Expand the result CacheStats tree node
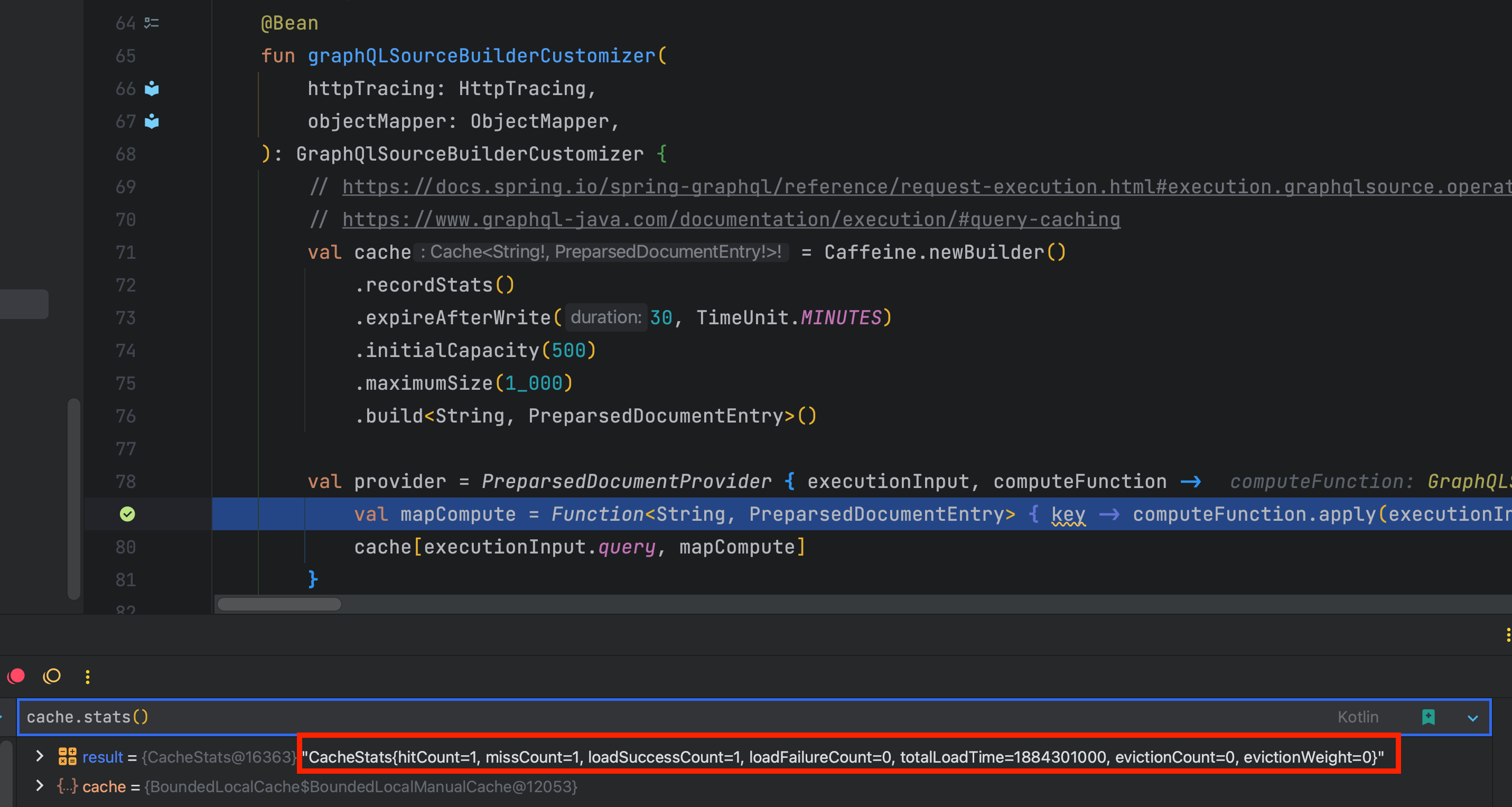Screen dimensions: 1512x807 click(x=39, y=756)
